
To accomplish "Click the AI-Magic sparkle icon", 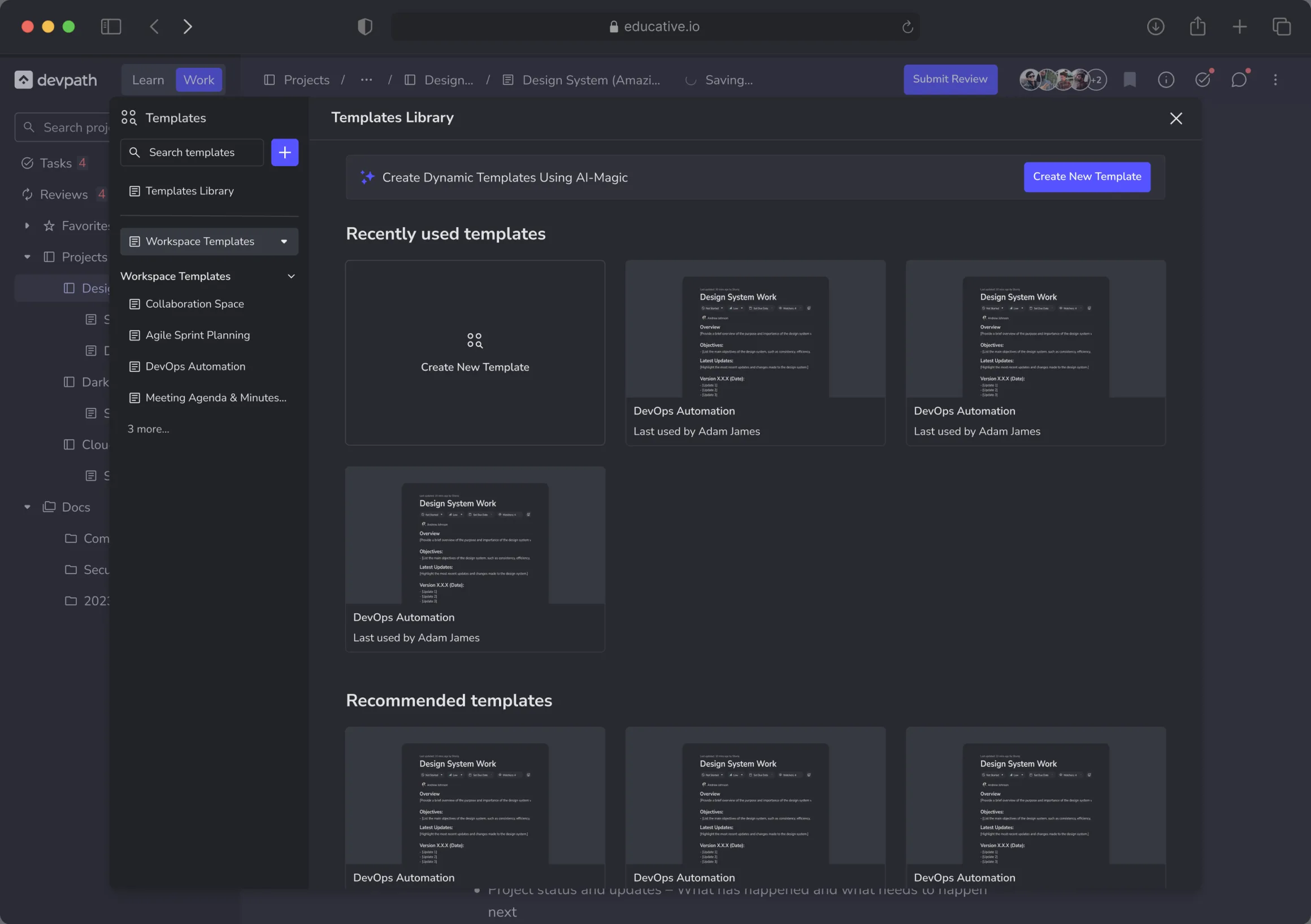I will (367, 177).
